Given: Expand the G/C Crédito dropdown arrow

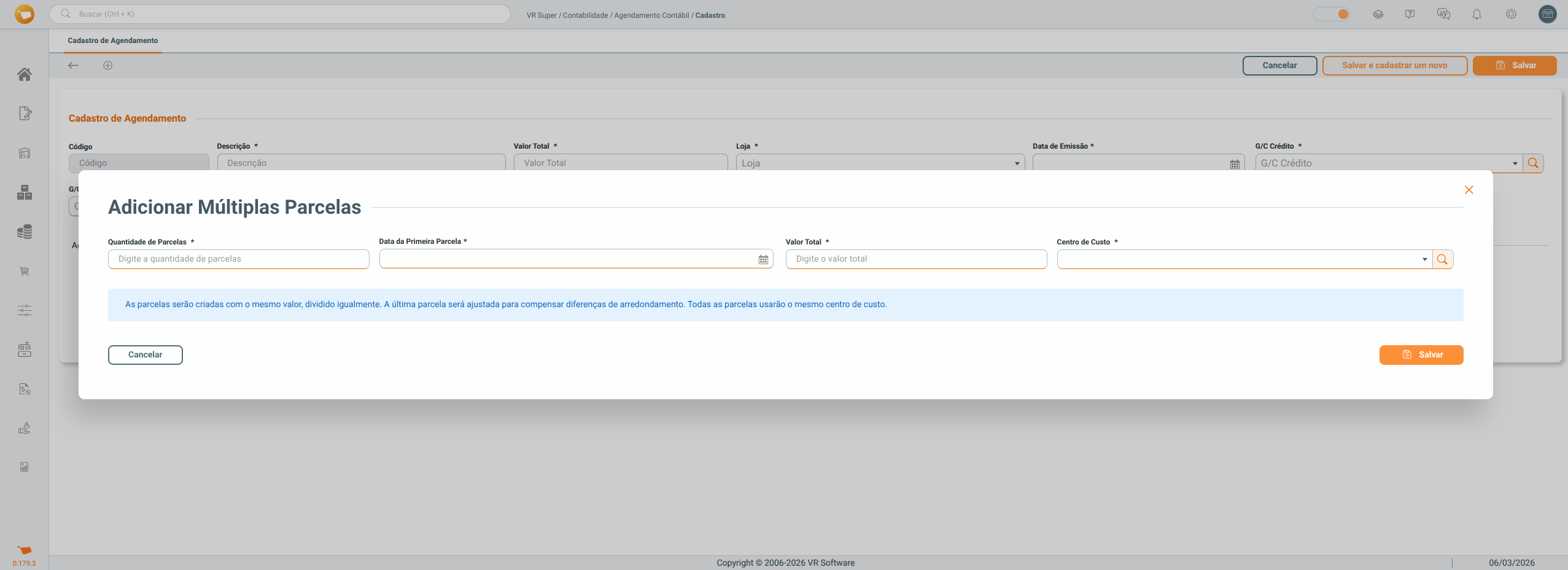Looking at the screenshot, I should 1515,163.
